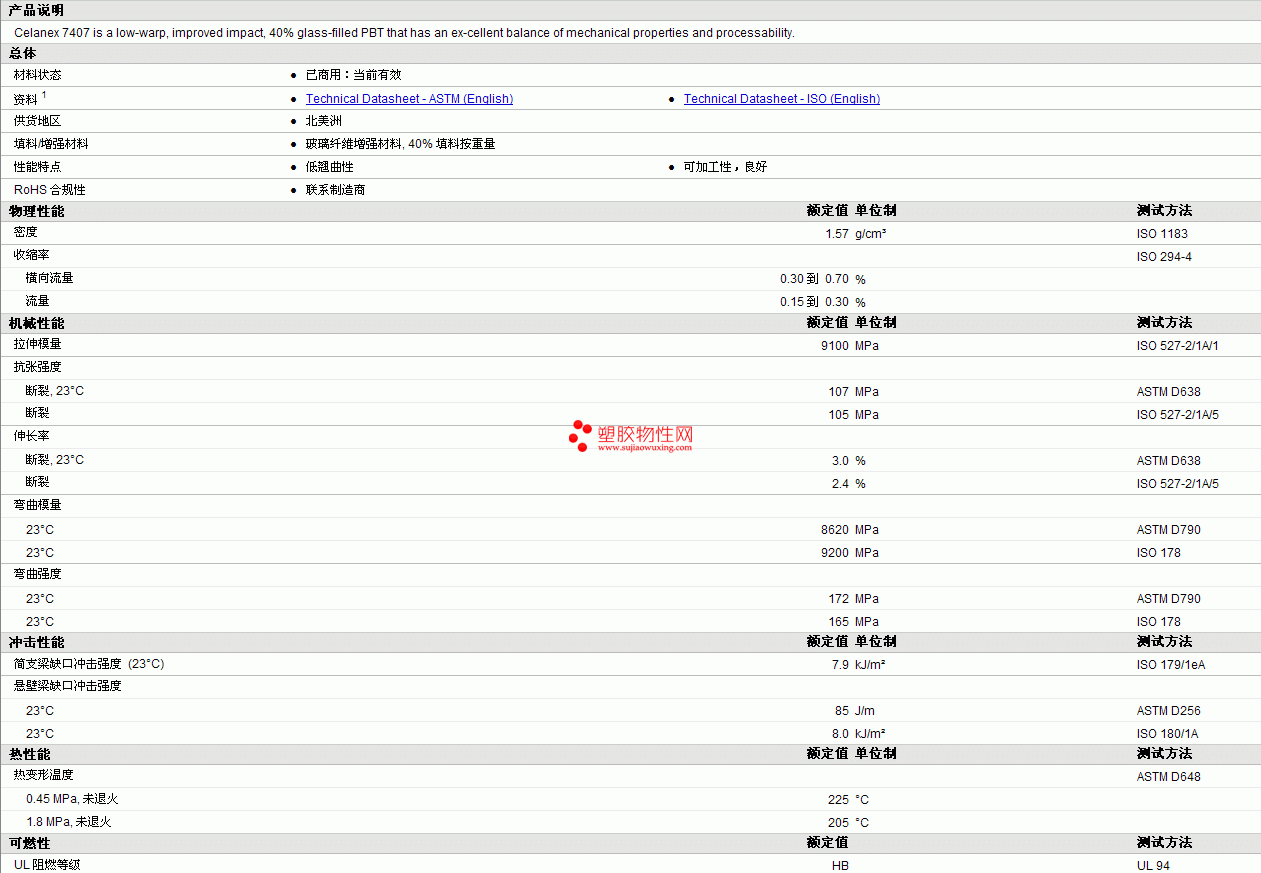Screen dimensions: 1261x873
Task: Click the 流量 shrinkage value 0.15 到 0.30
Action: [x=814, y=302]
